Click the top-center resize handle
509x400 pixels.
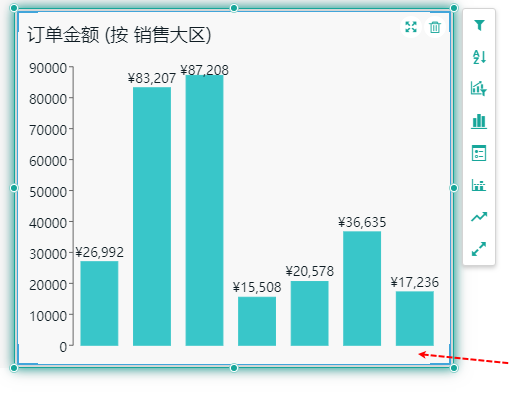[234, 8]
